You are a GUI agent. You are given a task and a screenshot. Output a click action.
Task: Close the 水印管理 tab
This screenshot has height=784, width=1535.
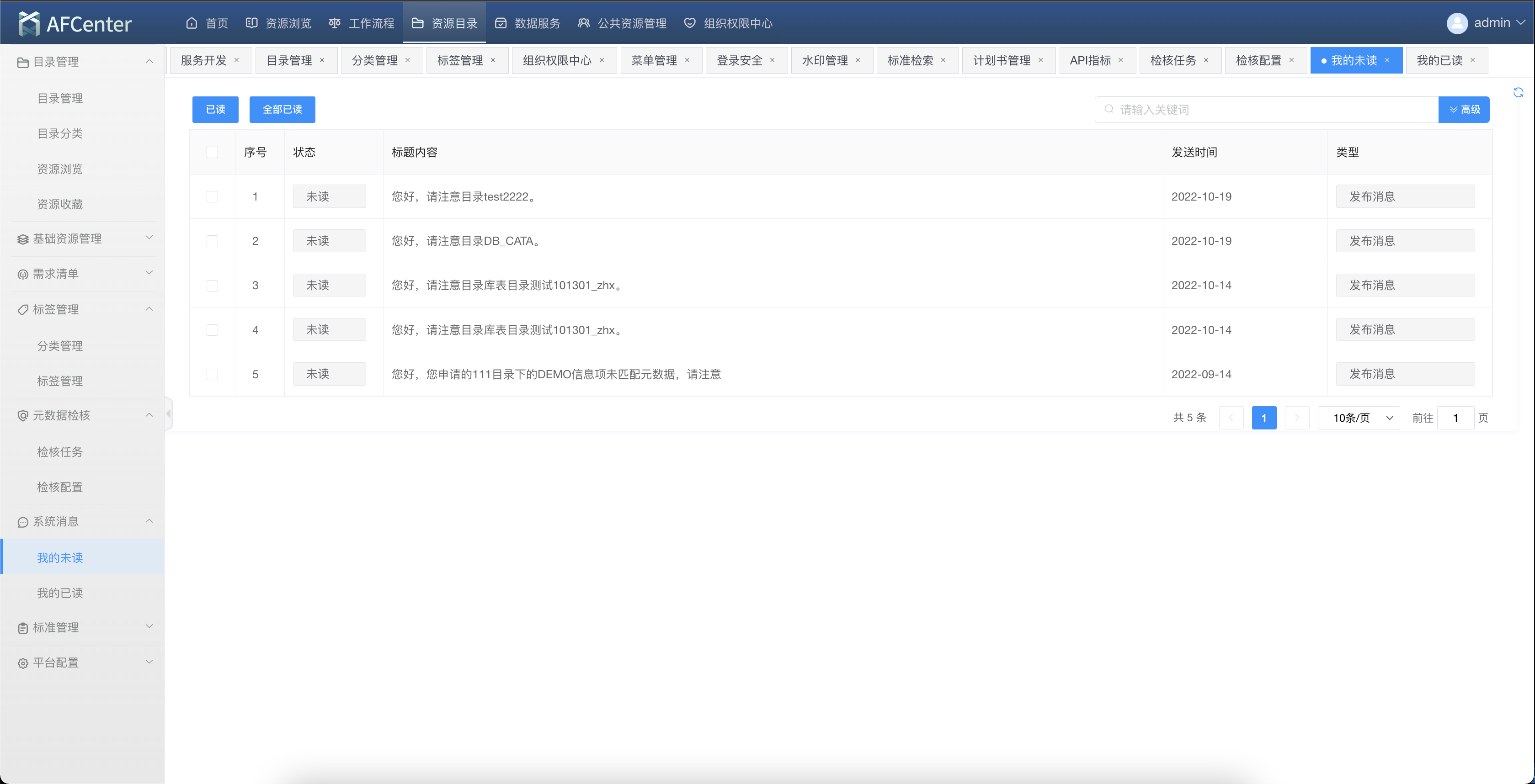coord(858,60)
